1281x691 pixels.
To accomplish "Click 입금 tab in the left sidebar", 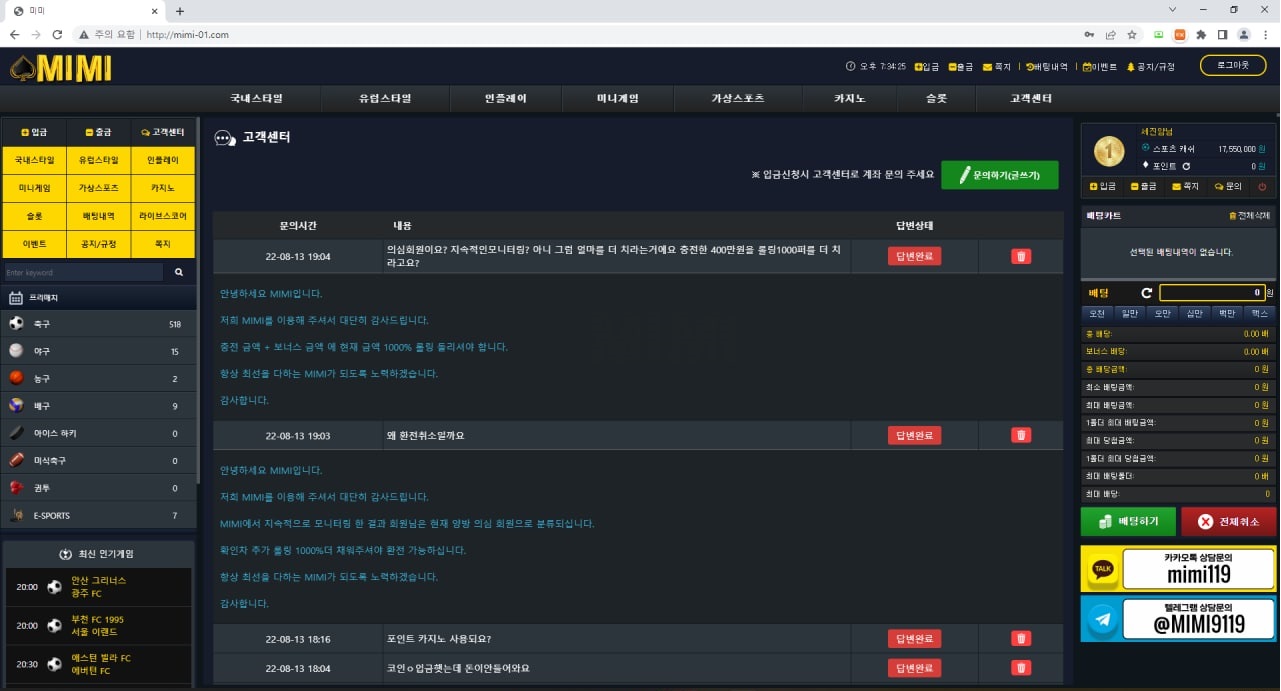I will pos(34,132).
